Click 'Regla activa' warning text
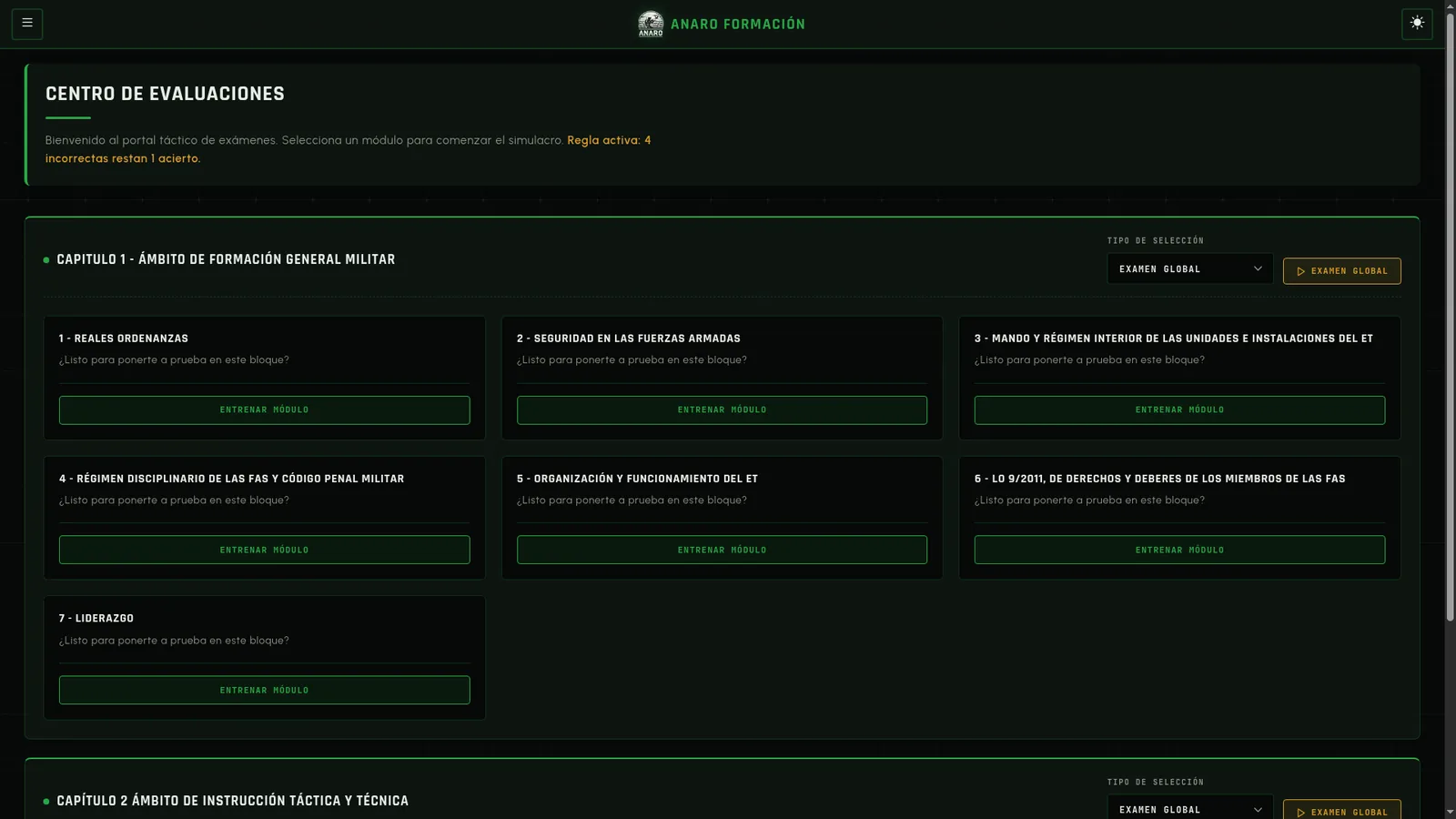 click(349, 149)
